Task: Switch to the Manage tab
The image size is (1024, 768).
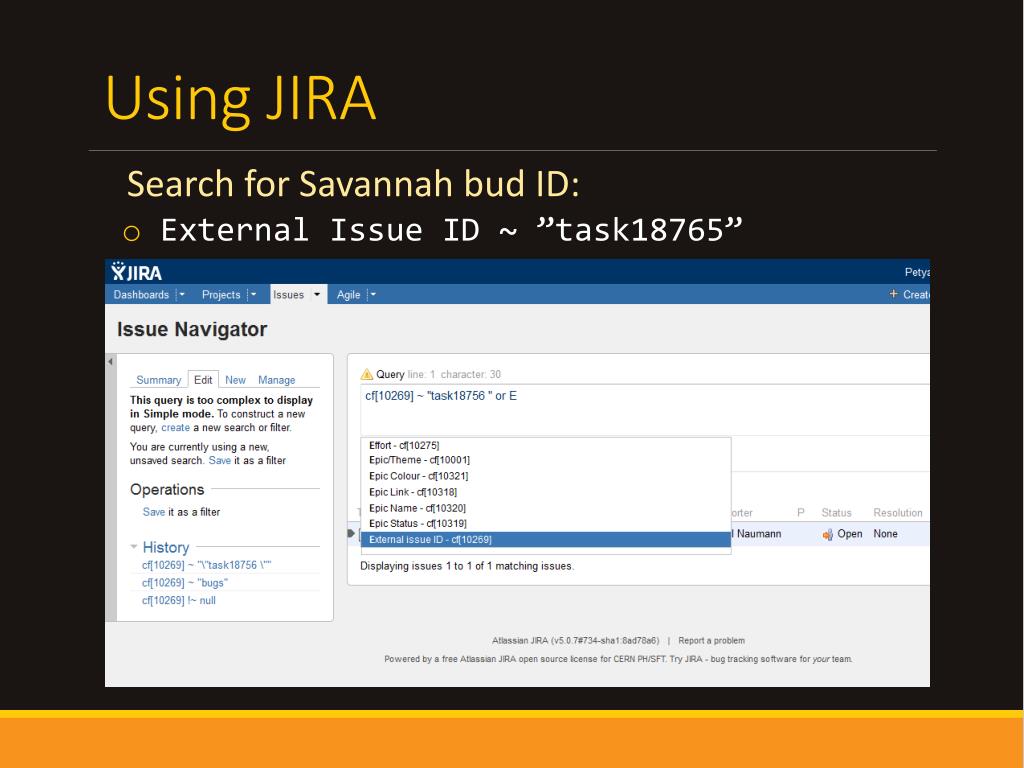Action: 276,380
